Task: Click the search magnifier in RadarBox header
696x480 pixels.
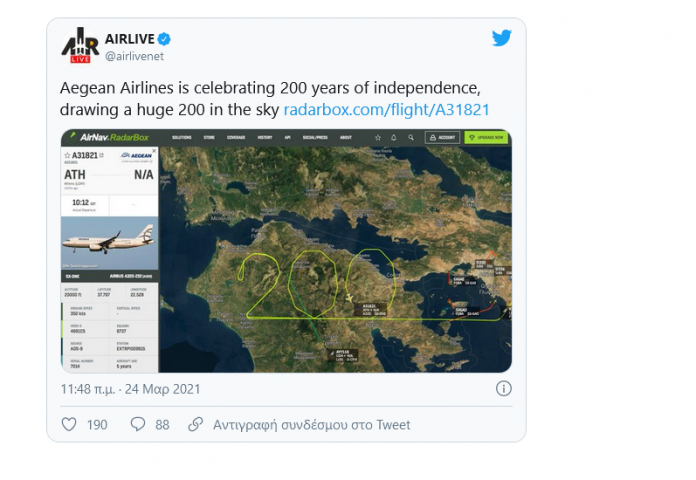Action: (x=410, y=137)
